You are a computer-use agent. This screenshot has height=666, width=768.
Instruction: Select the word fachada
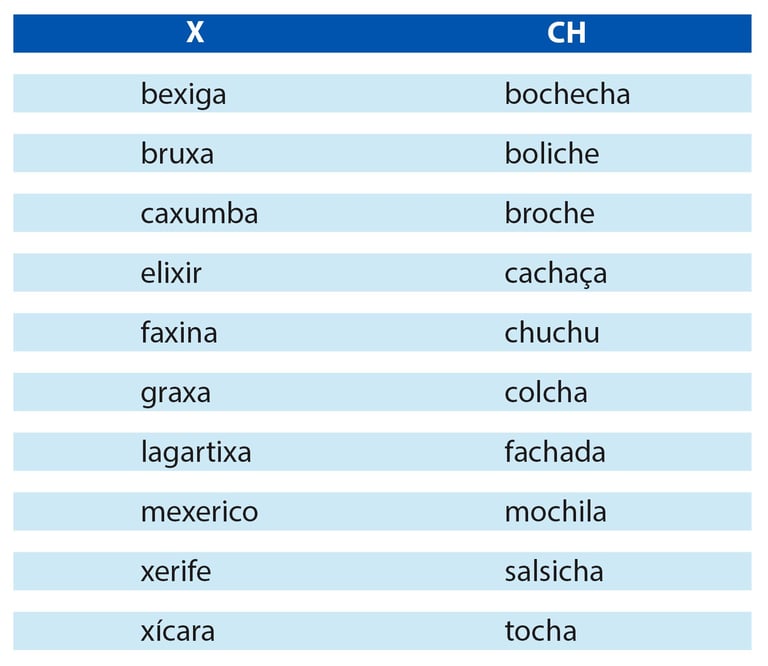pyautogui.click(x=555, y=452)
